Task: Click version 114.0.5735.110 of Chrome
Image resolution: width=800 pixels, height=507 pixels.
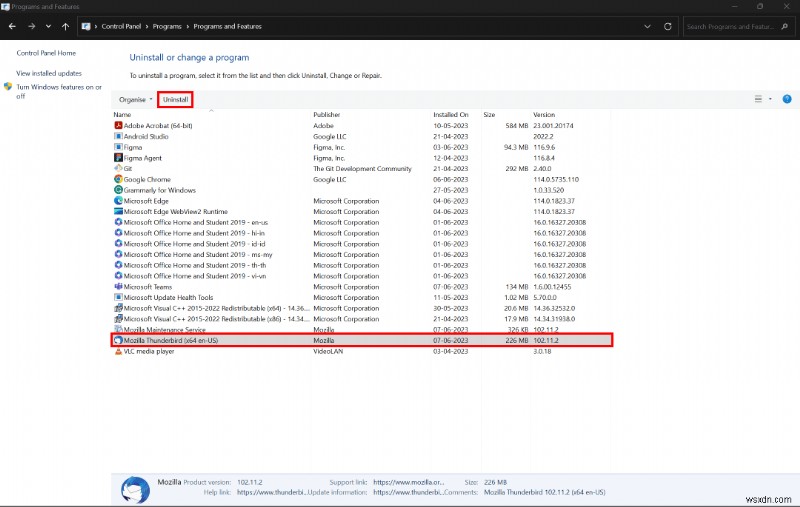Action: (556, 180)
